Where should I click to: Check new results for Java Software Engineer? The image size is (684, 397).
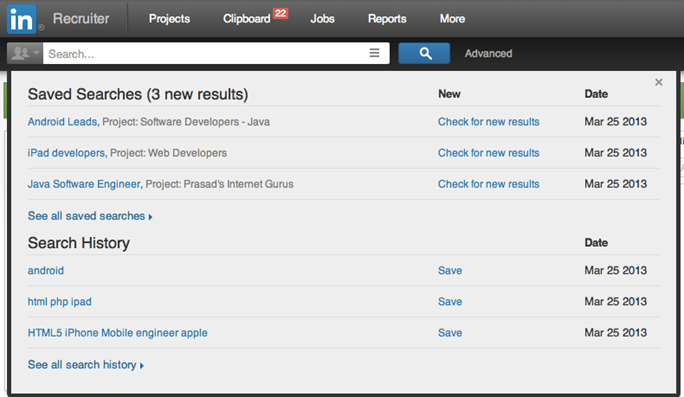click(489, 184)
